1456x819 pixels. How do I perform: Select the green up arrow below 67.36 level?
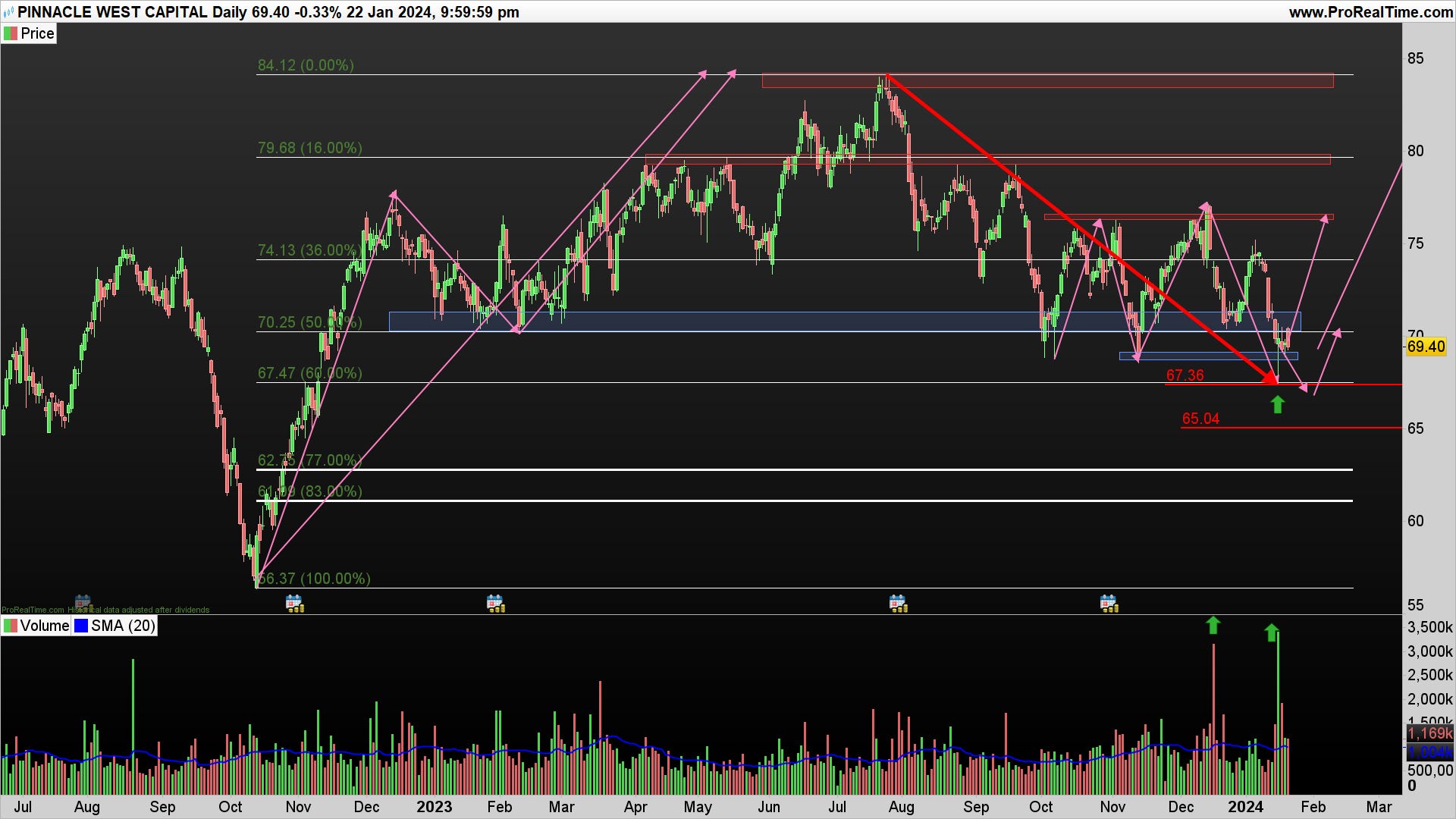pos(1278,405)
